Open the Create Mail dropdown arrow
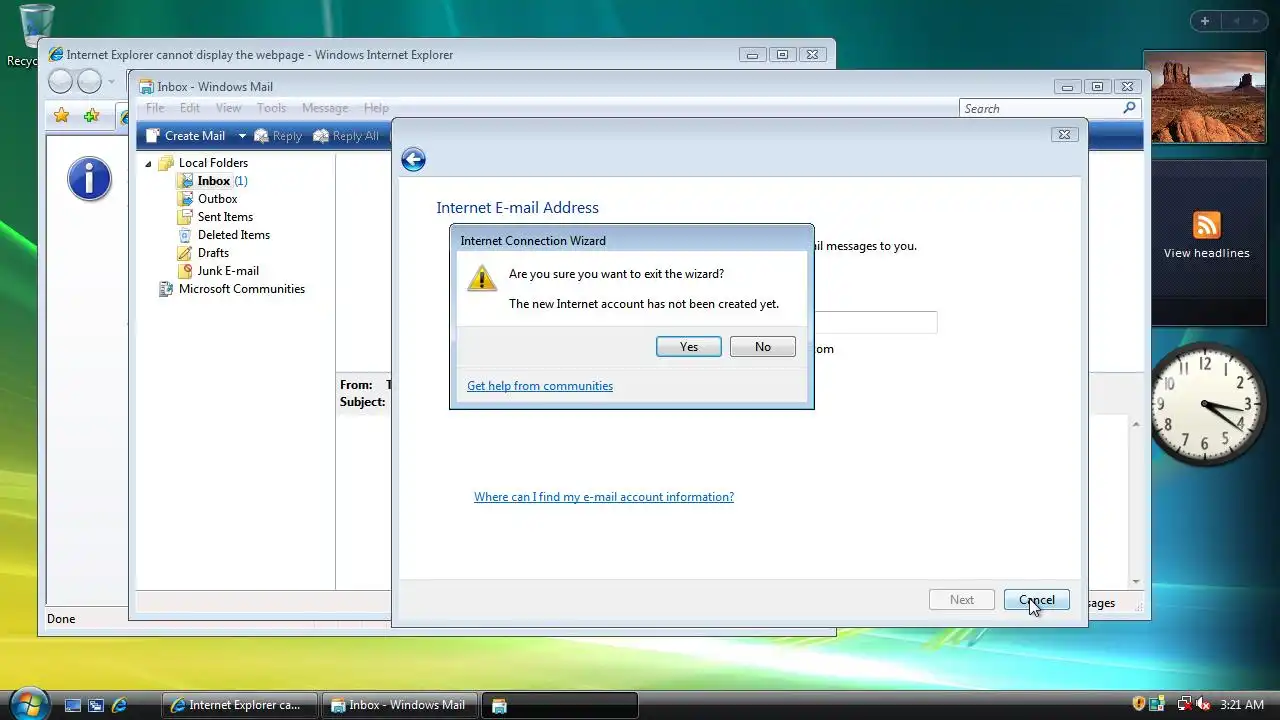This screenshot has width=1280, height=720. pos(241,136)
